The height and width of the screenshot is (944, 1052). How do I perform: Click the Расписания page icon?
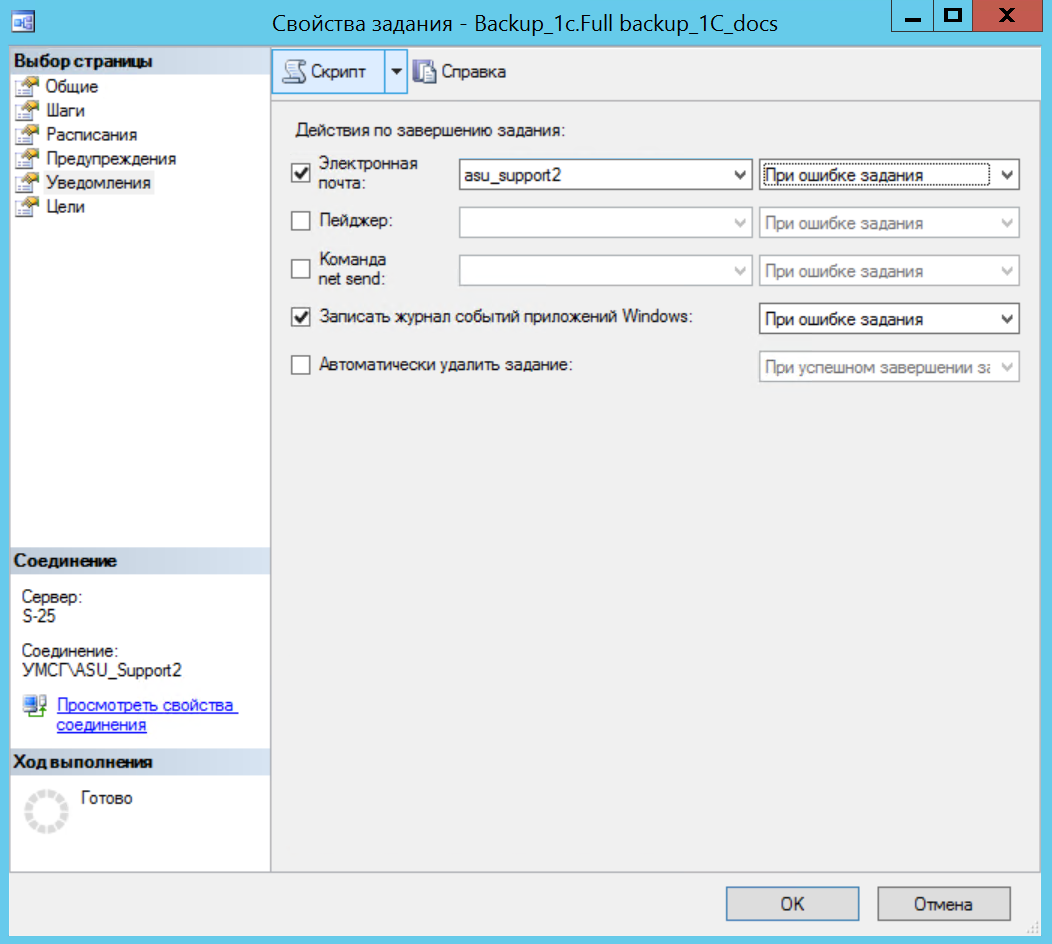pyautogui.click(x=27, y=135)
